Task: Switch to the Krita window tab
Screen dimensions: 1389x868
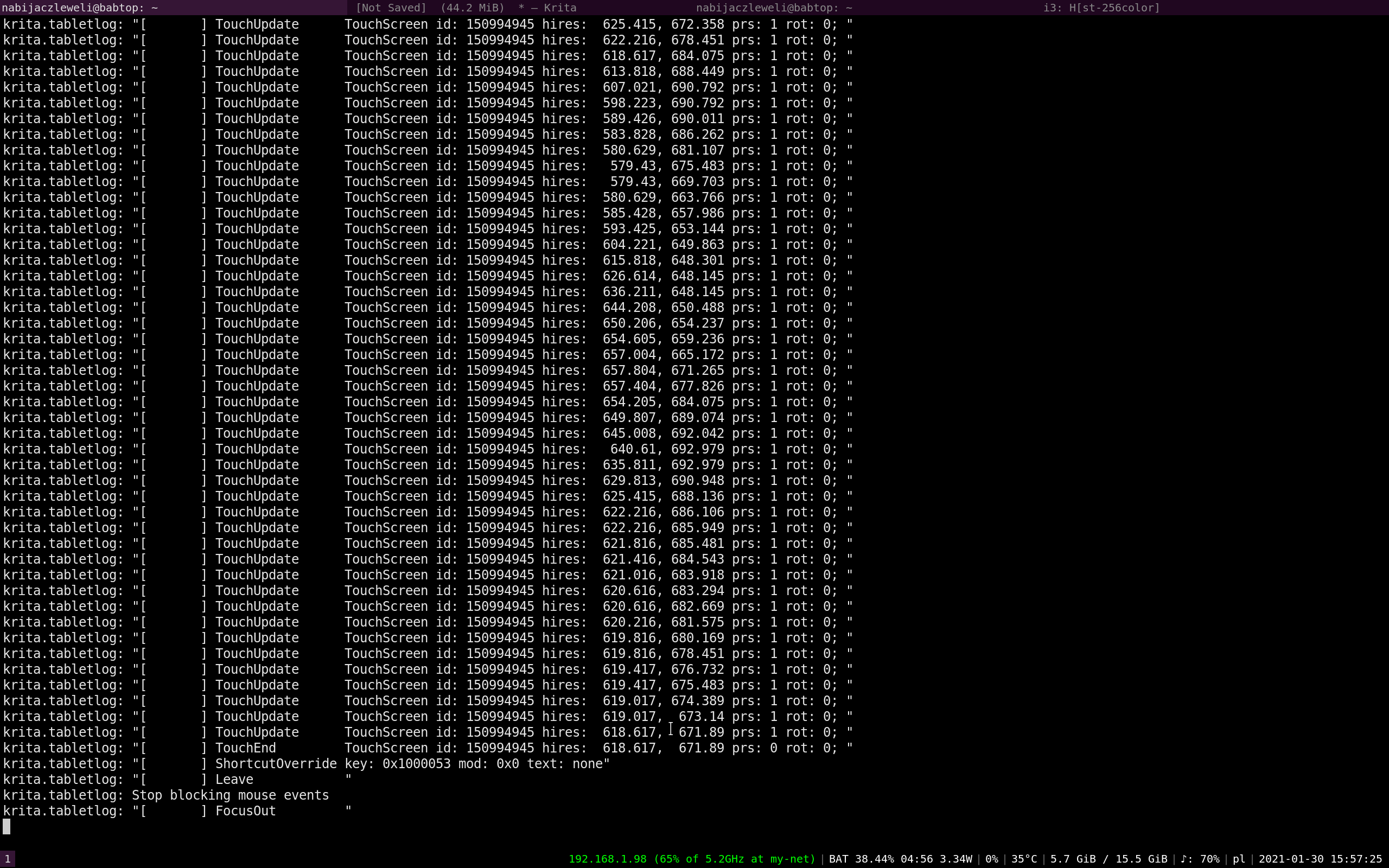Action: (x=466, y=8)
